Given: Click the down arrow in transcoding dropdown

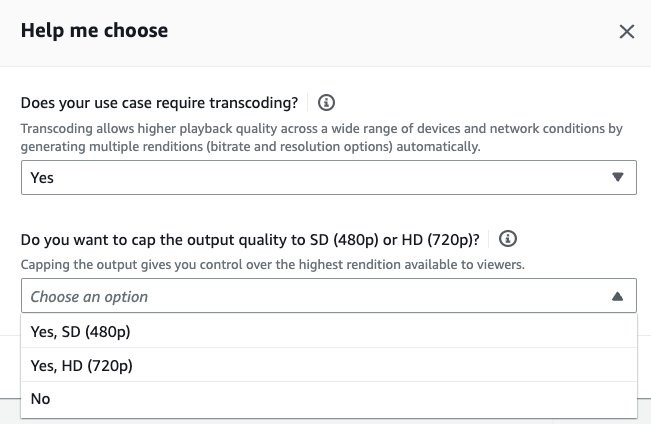Looking at the screenshot, I should coord(618,177).
